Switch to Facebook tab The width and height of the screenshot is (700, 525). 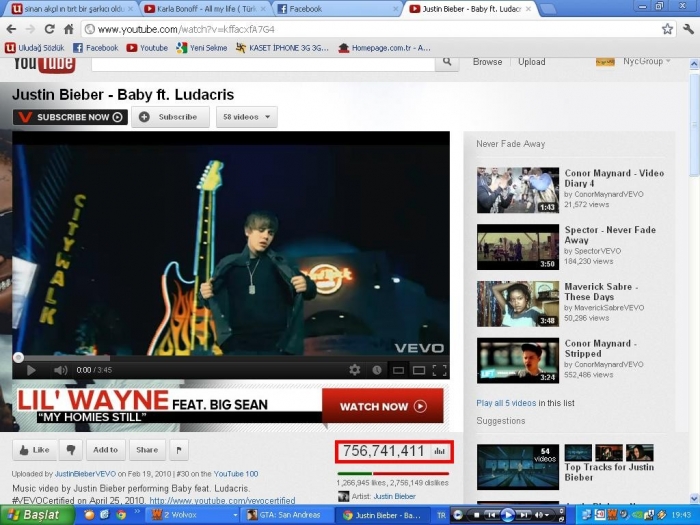[x=337, y=8]
